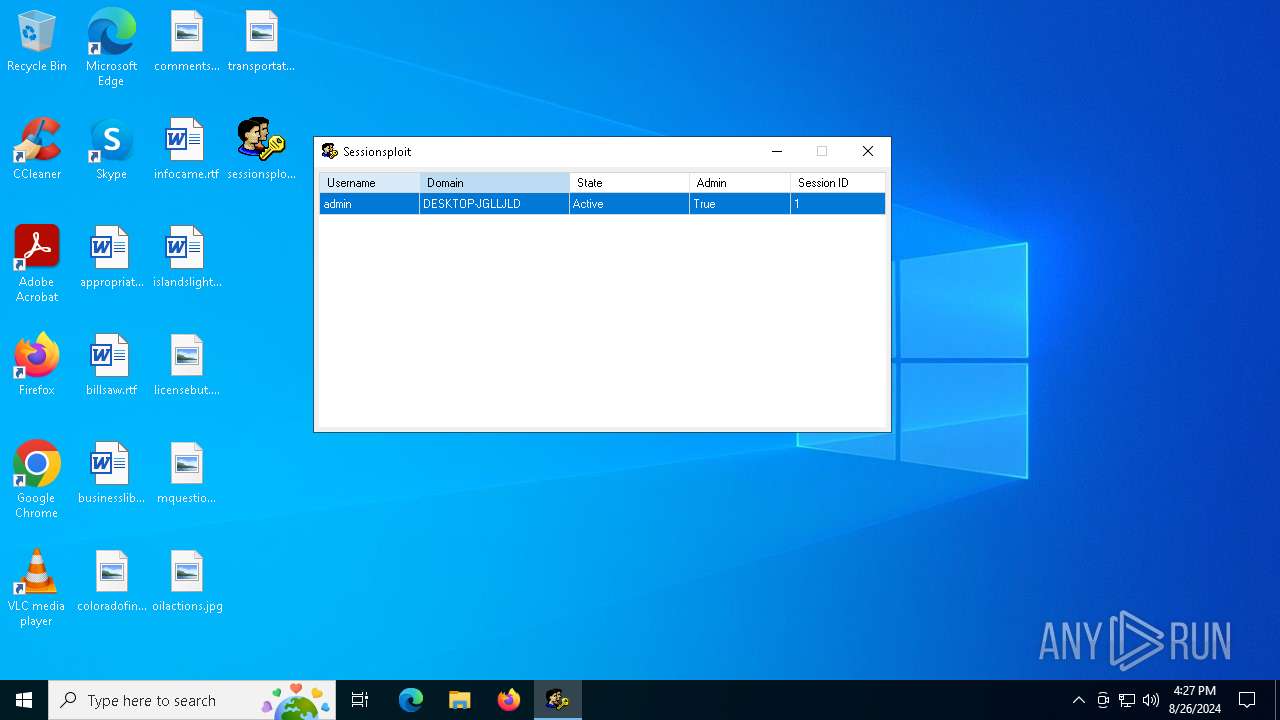Click the DESKTOP-JGLLJLD domain cell
The width and height of the screenshot is (1280, 720).
coord(495,204)
